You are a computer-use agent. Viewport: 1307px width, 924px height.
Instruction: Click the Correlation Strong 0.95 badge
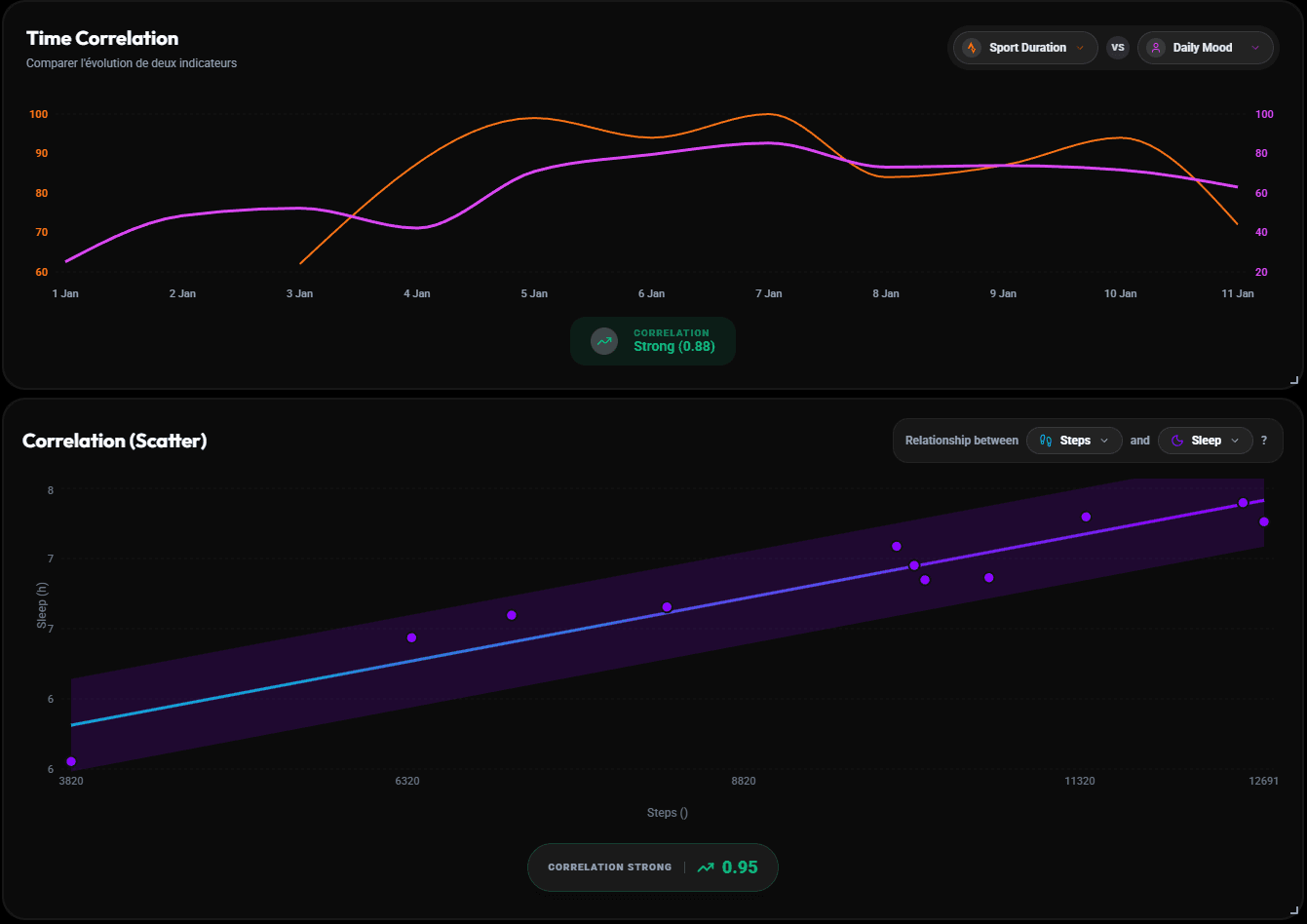pos(652,866)
